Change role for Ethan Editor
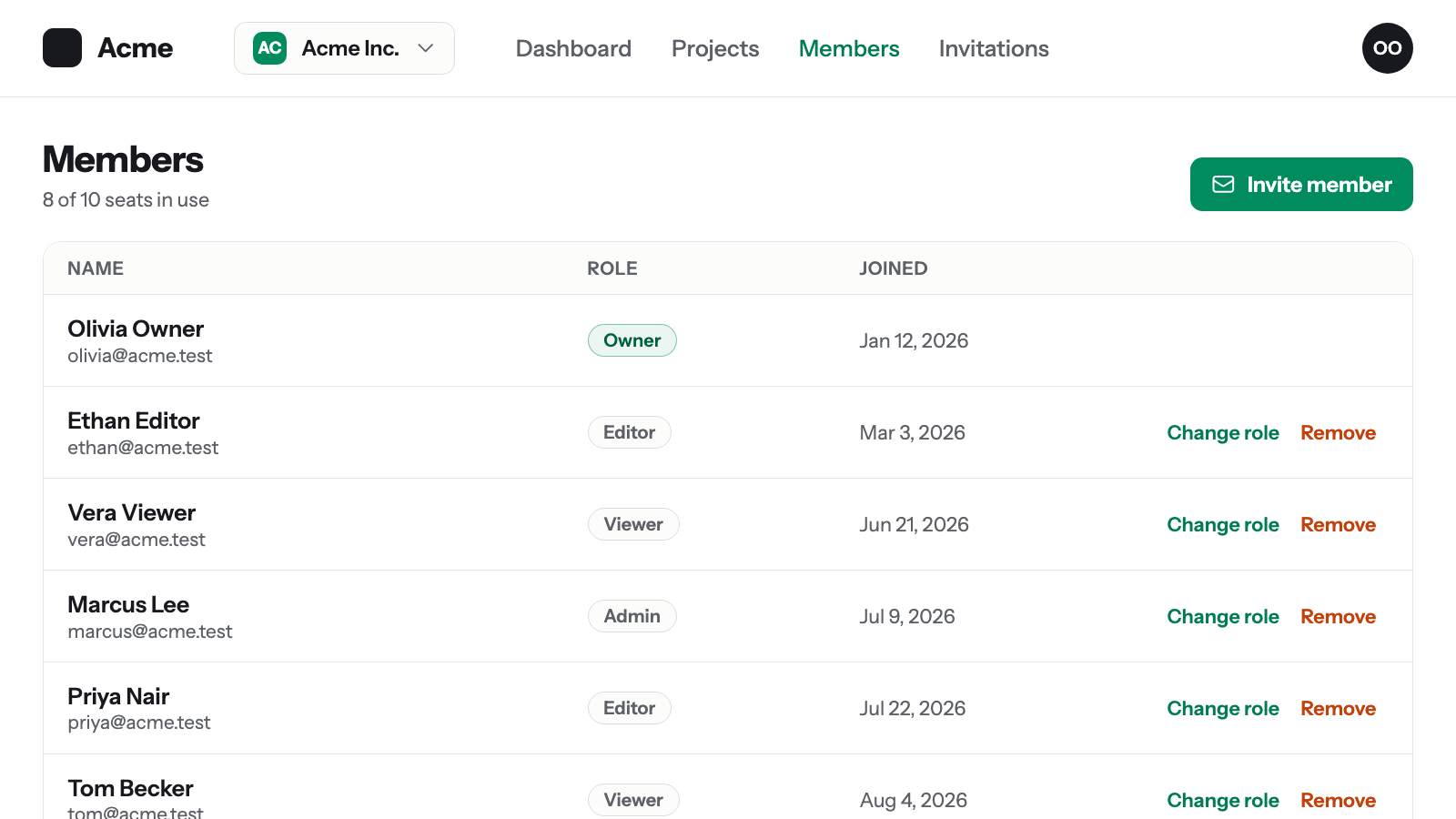Viewport: 1456px width, 819px height. (x=1223, y=433)
